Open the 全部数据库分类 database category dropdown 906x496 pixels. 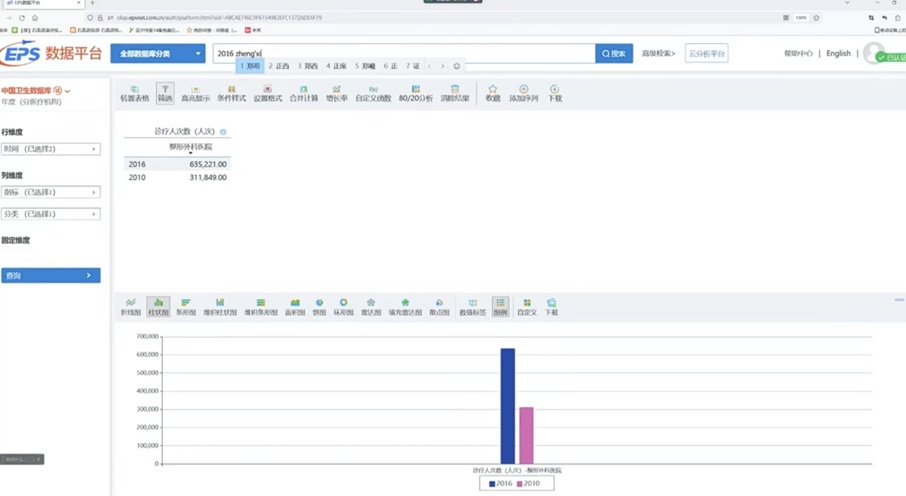coord(157,53)
